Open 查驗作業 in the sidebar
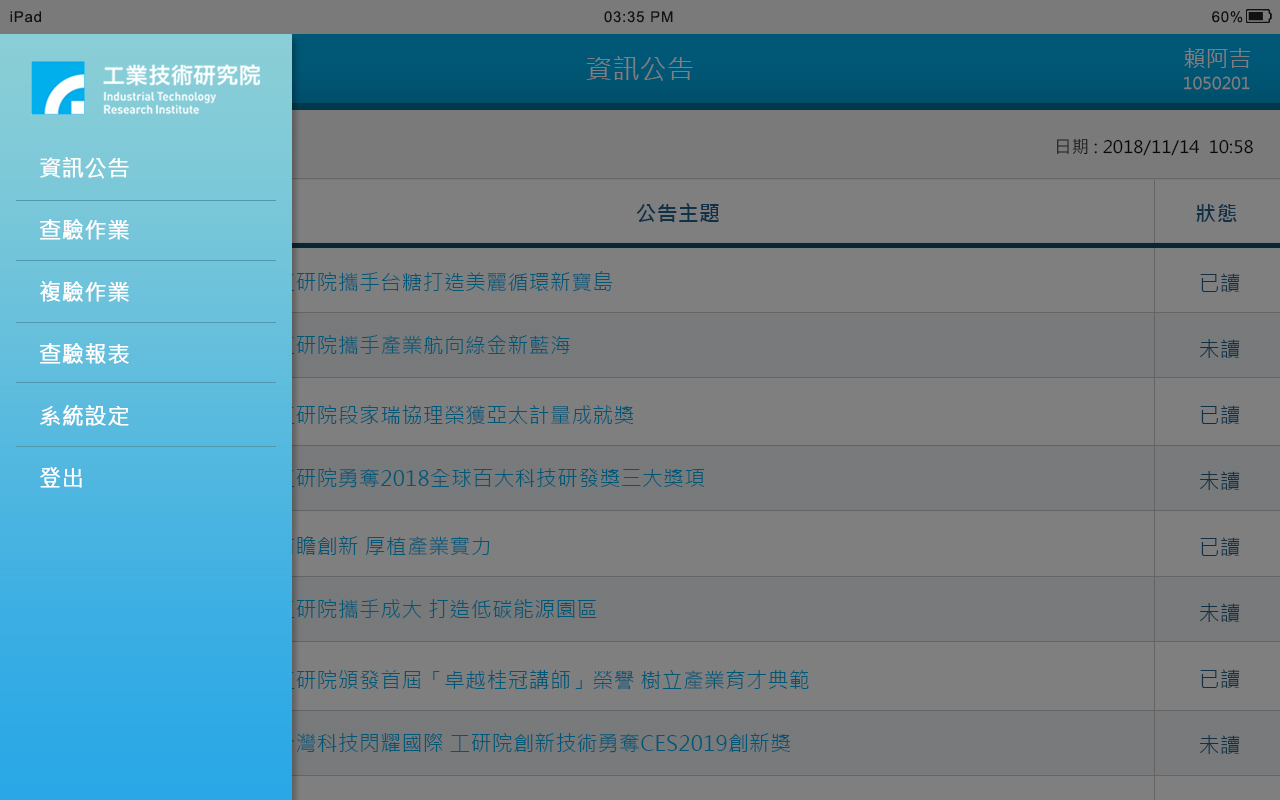 pos(85,231)
